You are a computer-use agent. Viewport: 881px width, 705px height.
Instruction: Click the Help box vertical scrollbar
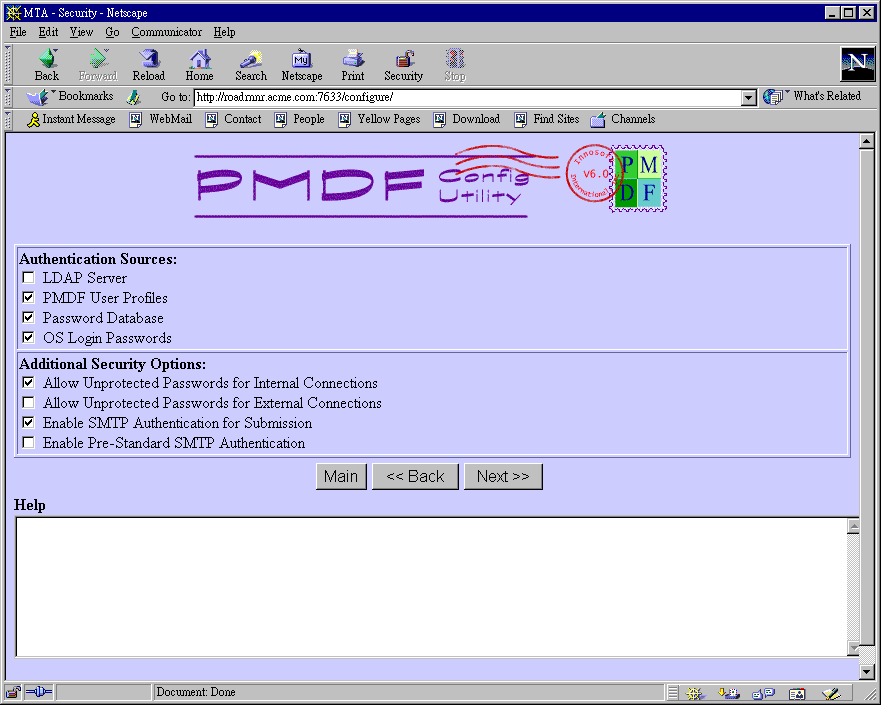[x=853, y=586]
